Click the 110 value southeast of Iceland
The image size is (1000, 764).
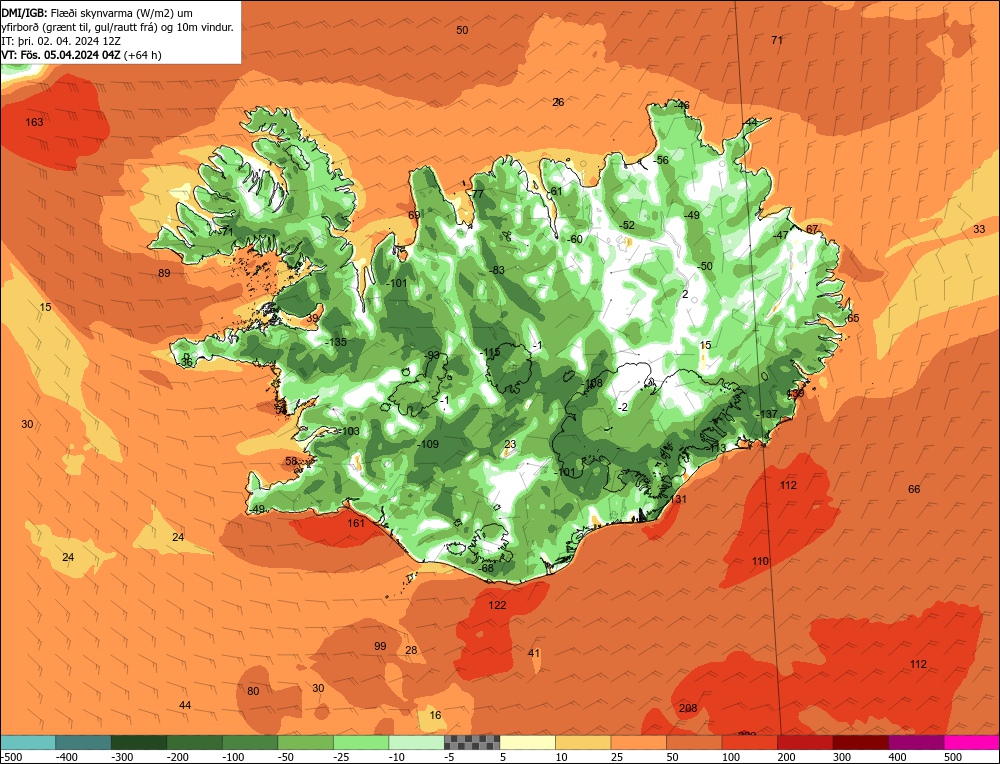(x=760, y=561)
